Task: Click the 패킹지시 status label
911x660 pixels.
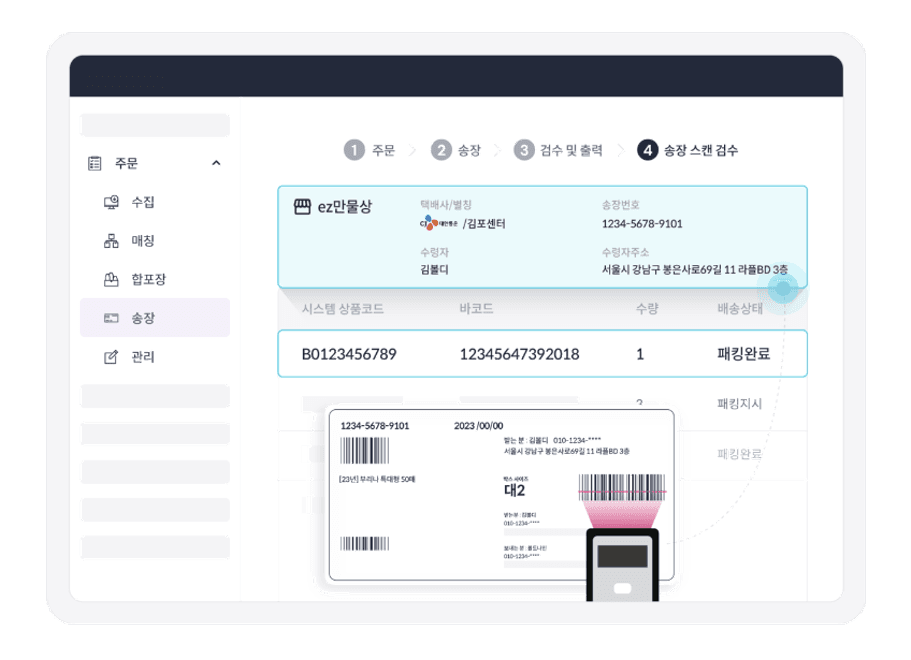Action: click(739, 404)
